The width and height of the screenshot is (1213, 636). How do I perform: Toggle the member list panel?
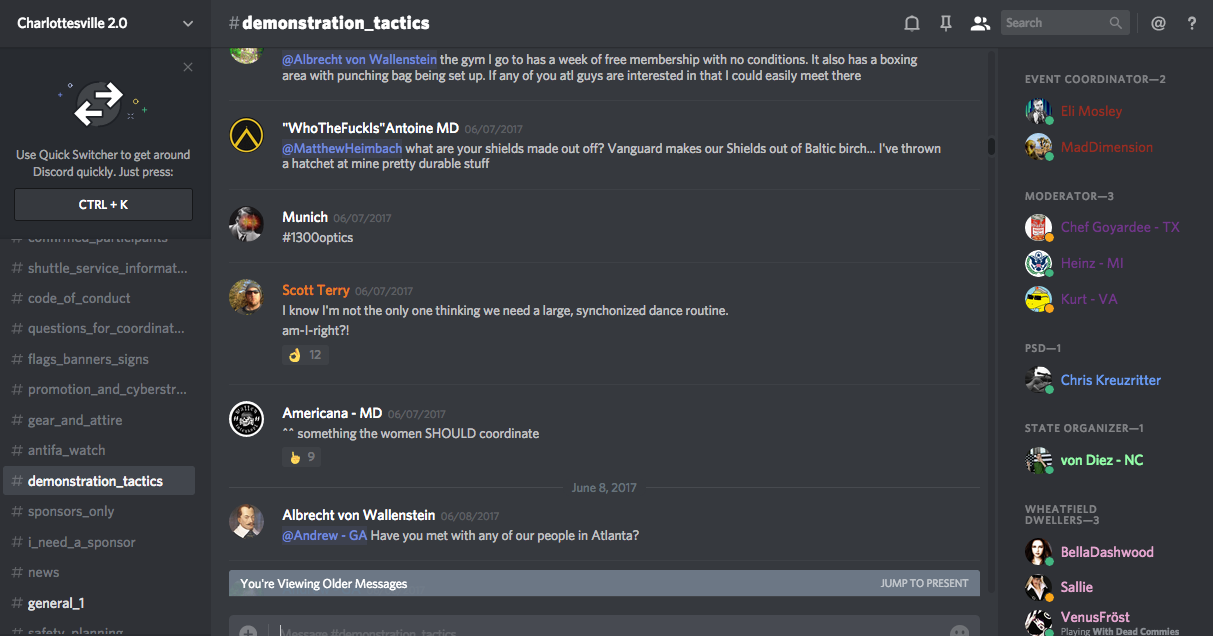pyautogui.click(x=980, y=23)
